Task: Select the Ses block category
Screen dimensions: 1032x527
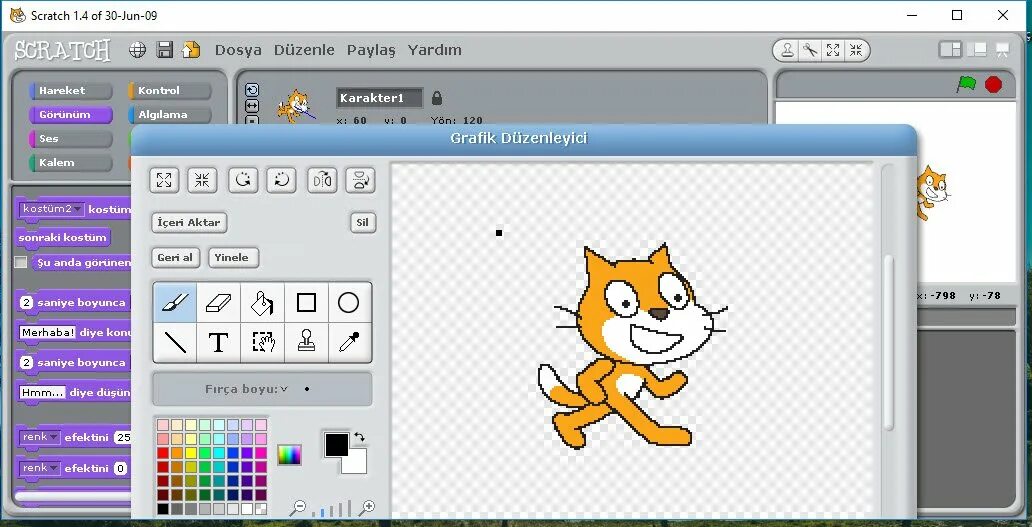Action: pyautogui.click(x=71, y=139)
